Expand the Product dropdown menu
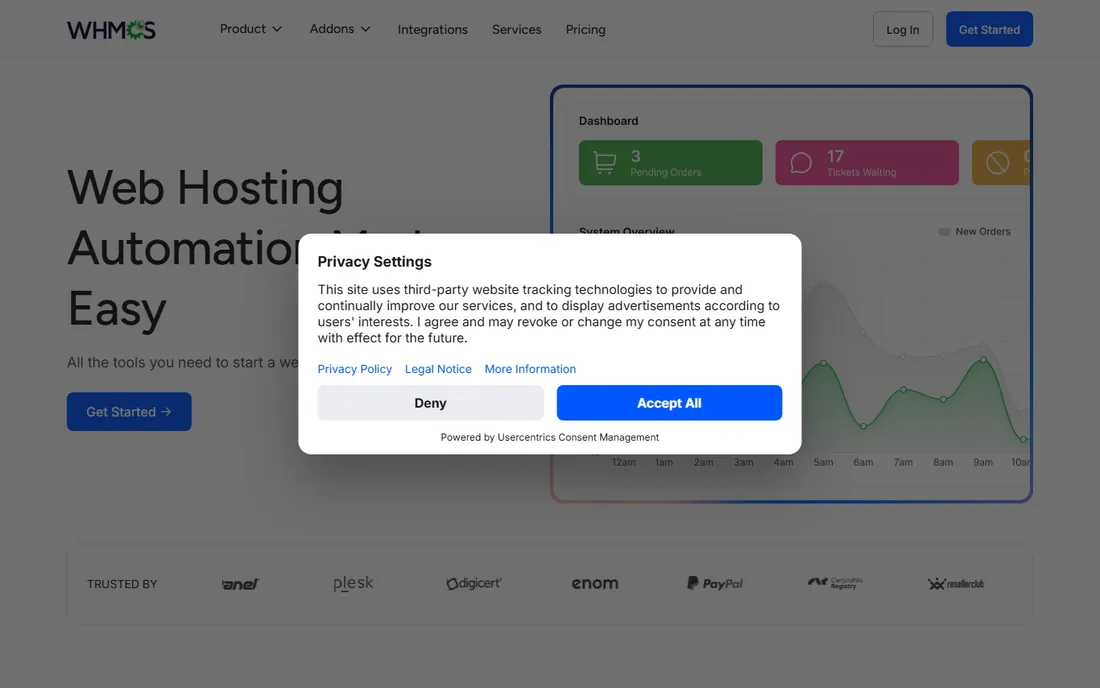The width and height of the screenshot is (1100, 688). pyautogui.click(x=250, y=29)
